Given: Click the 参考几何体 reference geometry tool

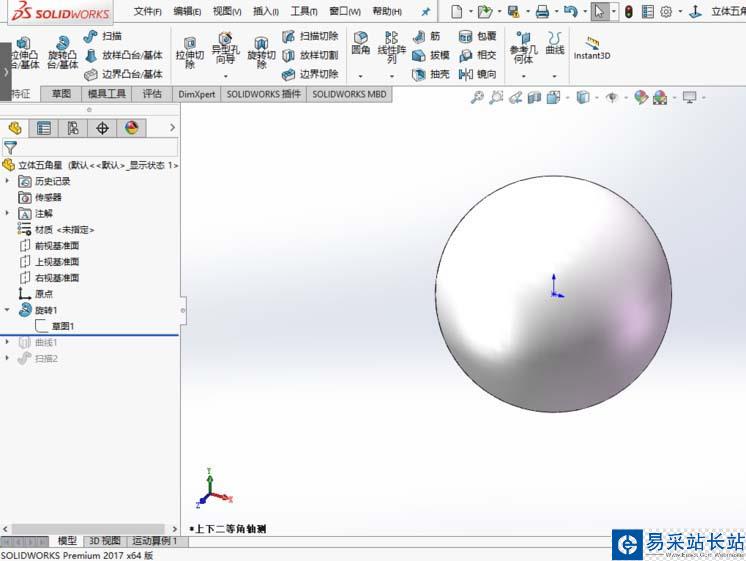Looking at the screenshot, I should (523, 48).
